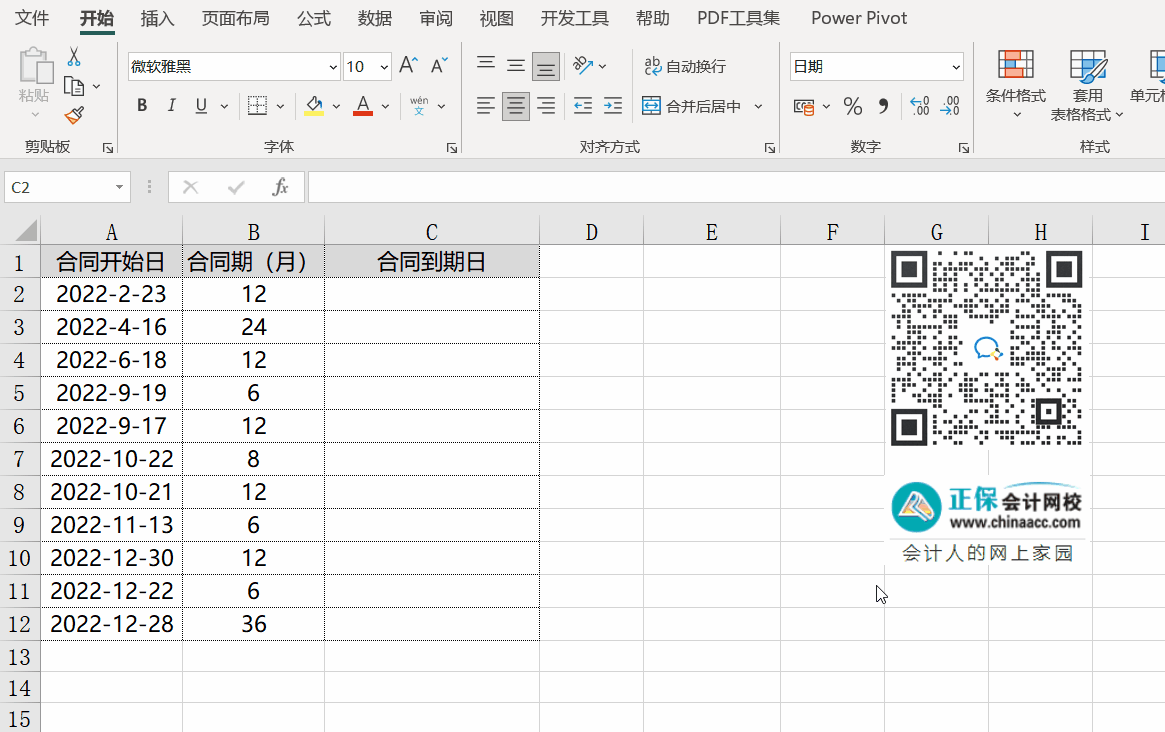Open the 日期 number format dropdown

pyautogui.click(x=954, y=66)
